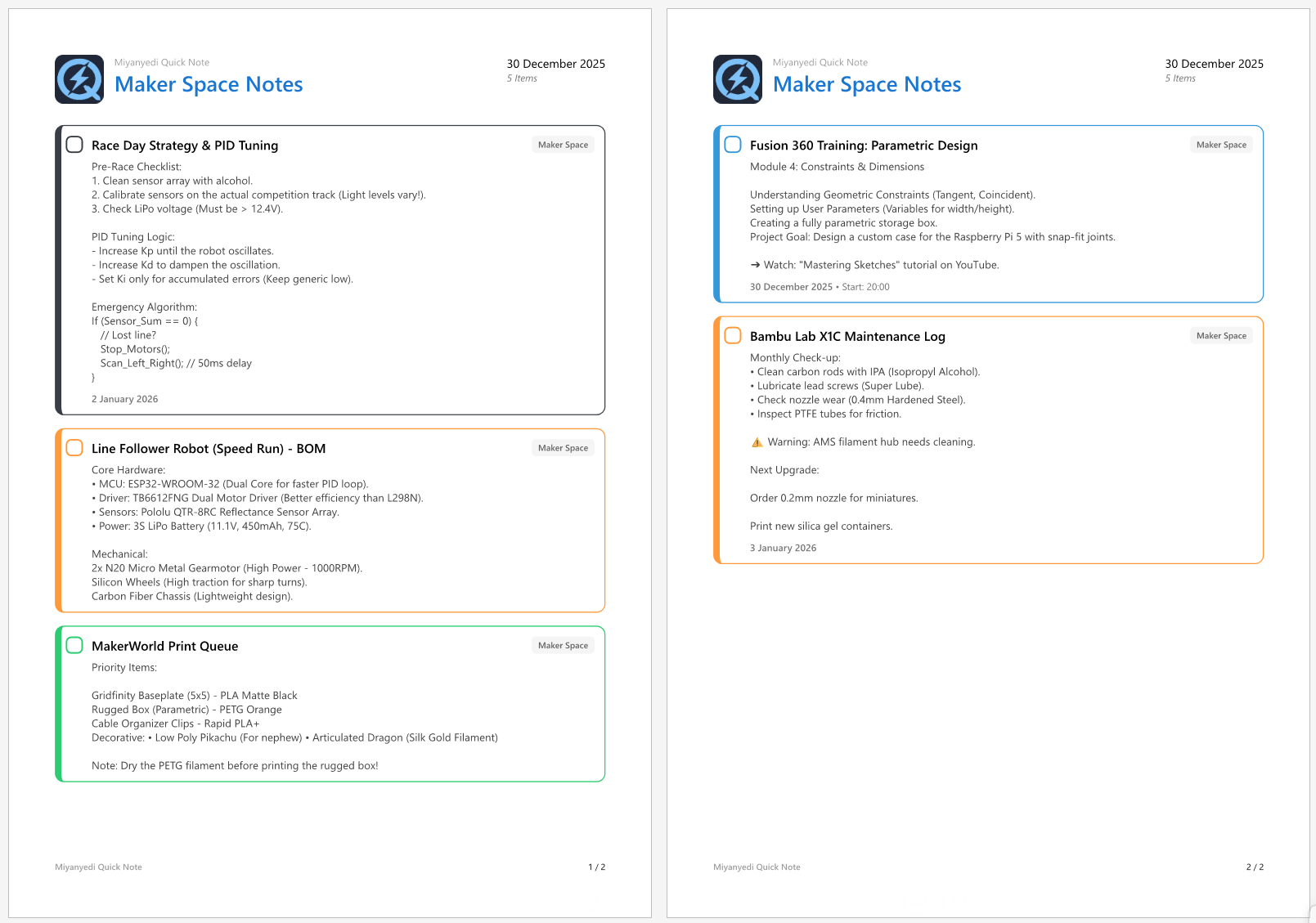
Task: Click the "1 / 2" page number
Action: point(597,867)
